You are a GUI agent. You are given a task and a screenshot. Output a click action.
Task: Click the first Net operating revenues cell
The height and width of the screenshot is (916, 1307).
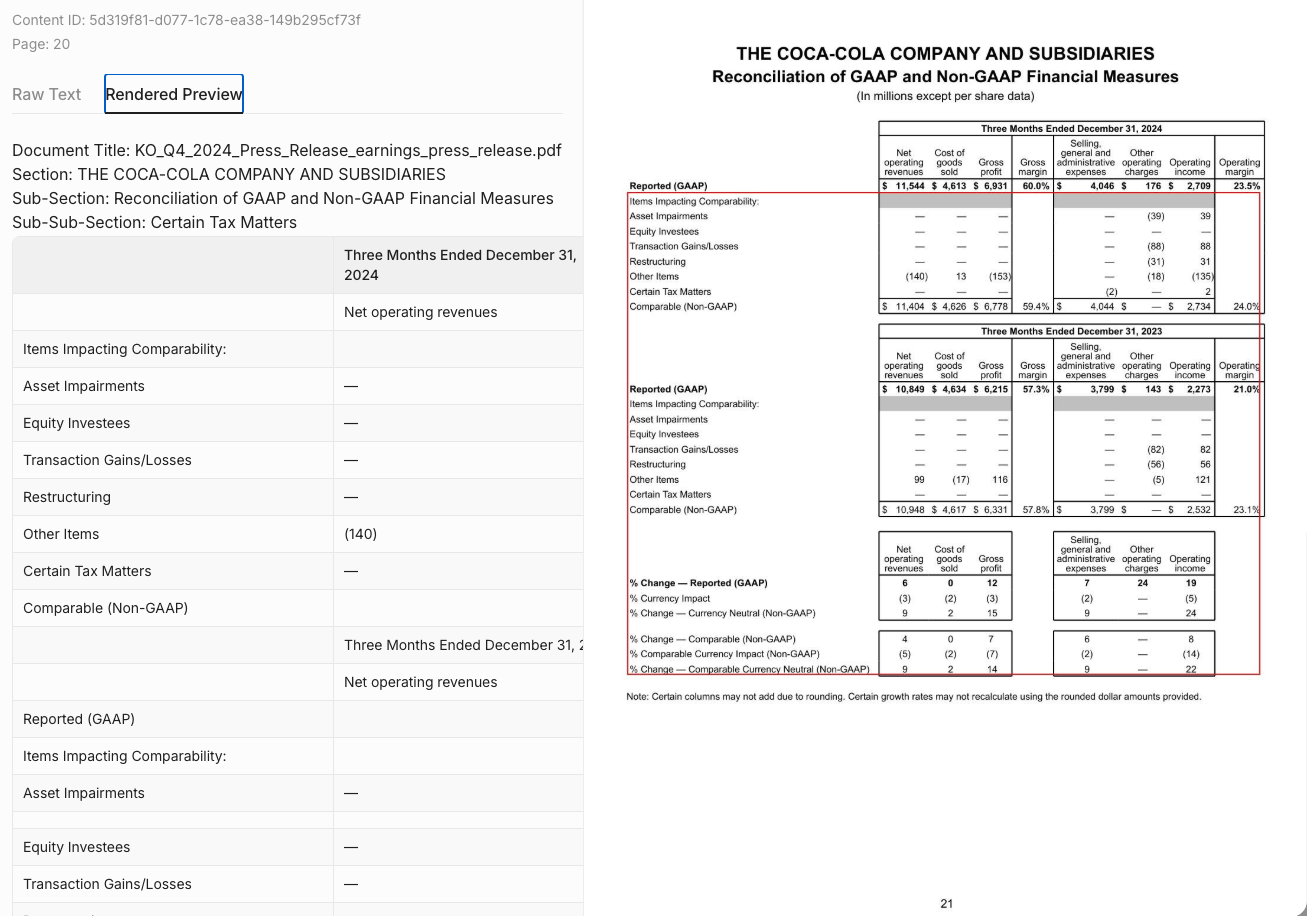pyautogui.click(x=458, y=312)
